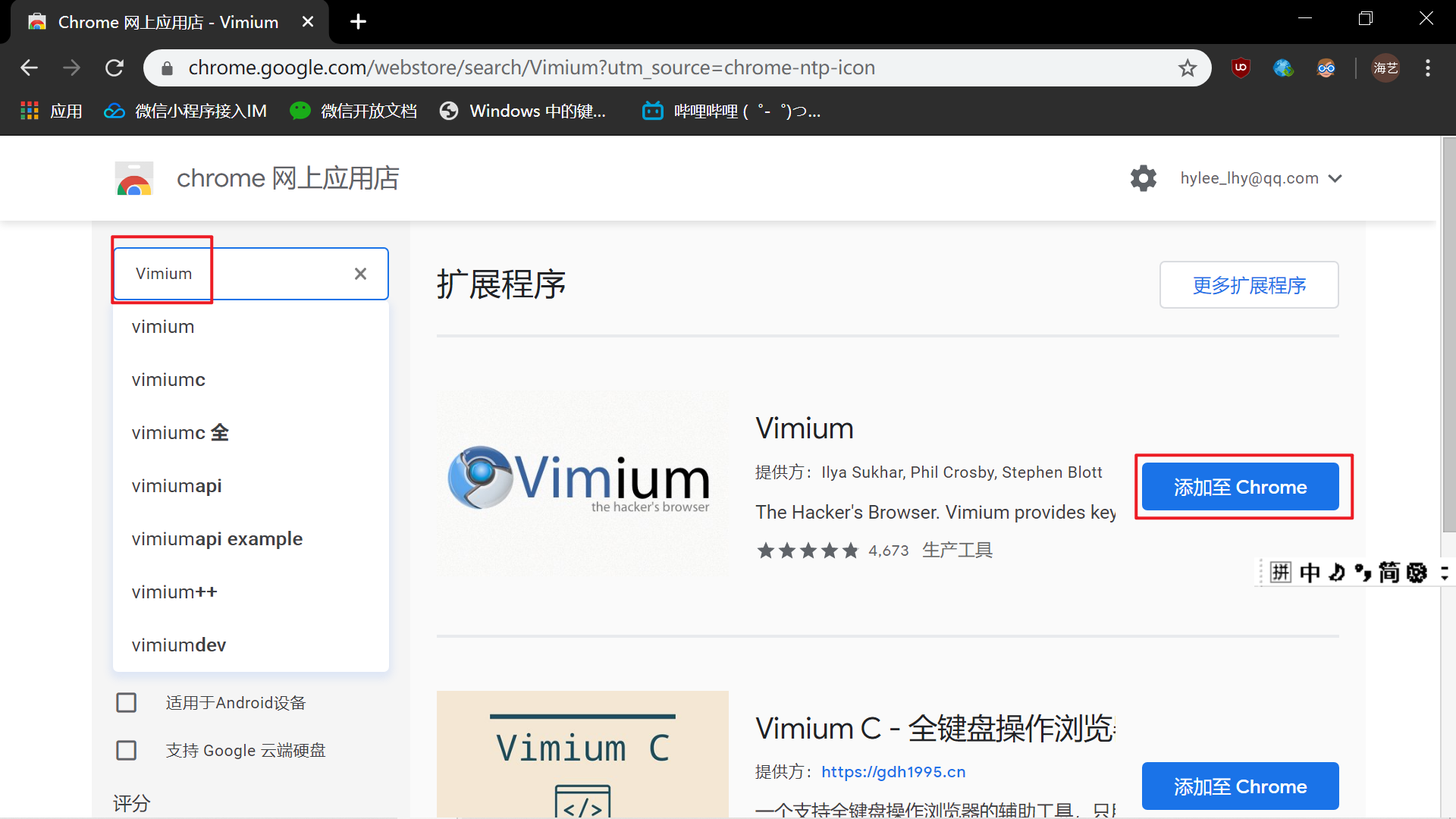Add Vimium to Chrome
This screenshot has width=1456, height=819.
click(x=1241, y=487)
